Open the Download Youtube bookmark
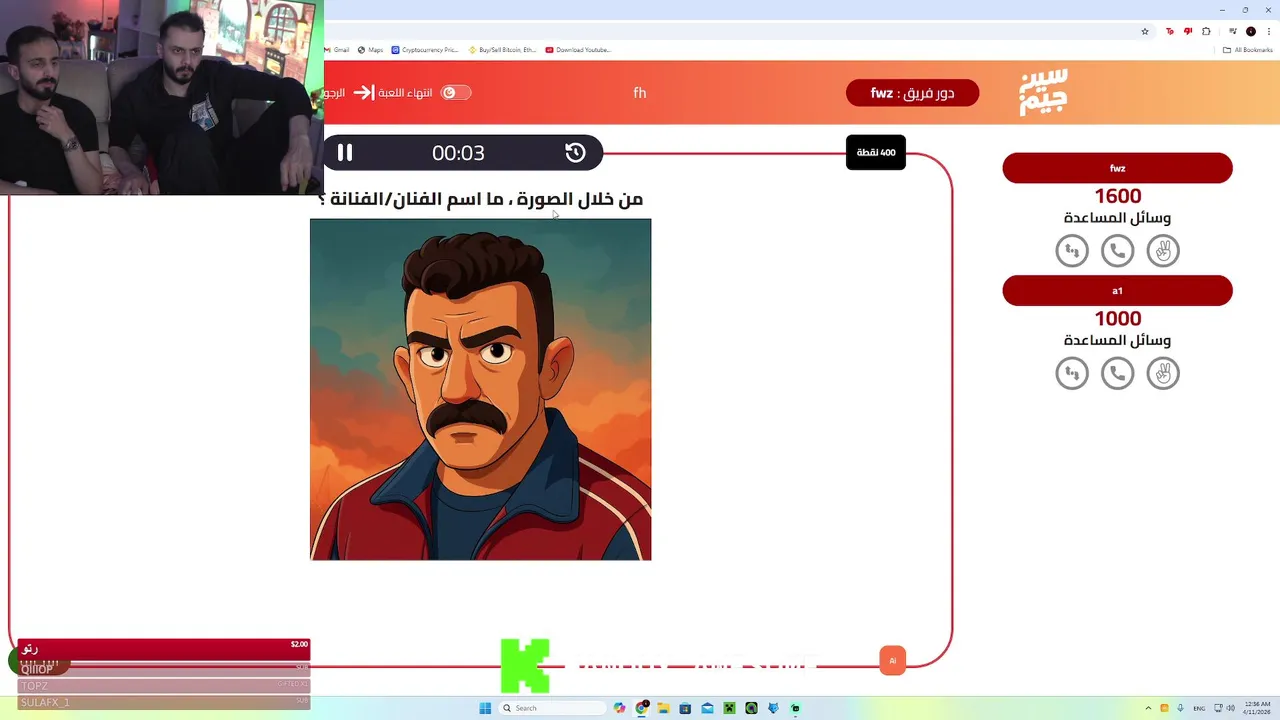The width and height of the screenshot is (1280, 720). point(578,49)
